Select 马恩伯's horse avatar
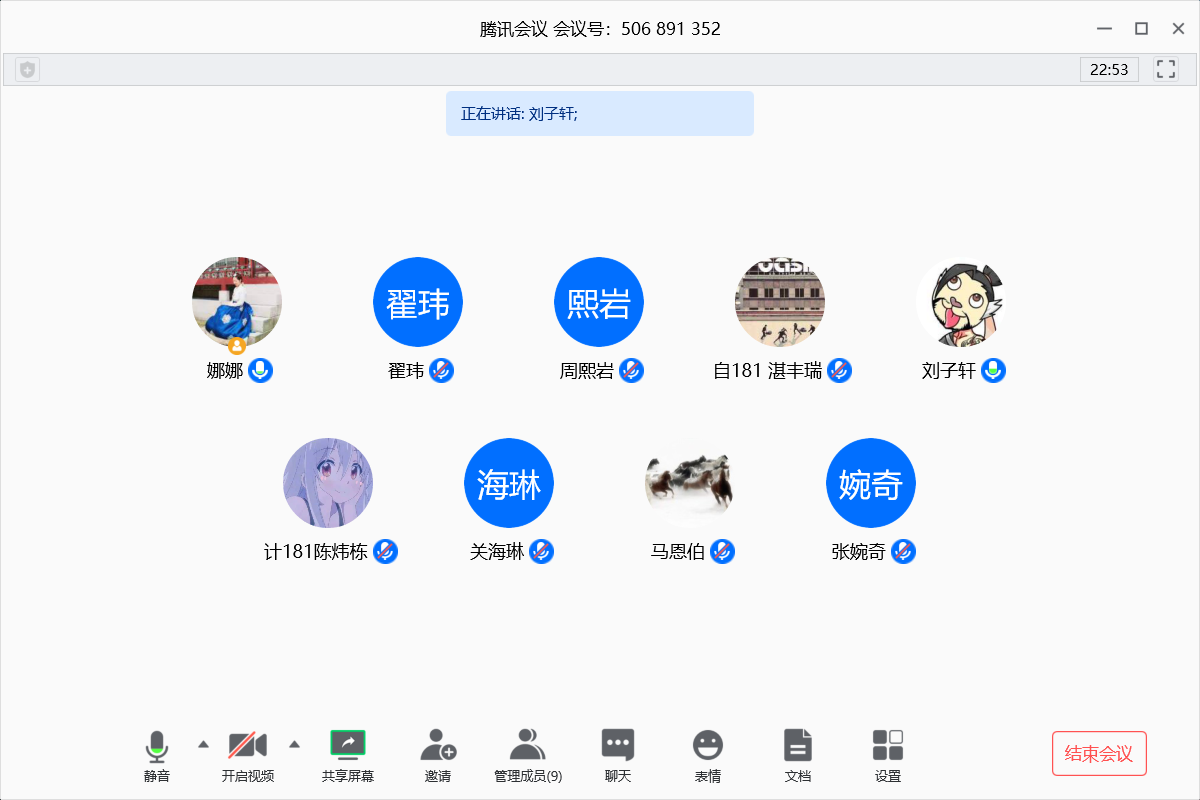Viewport: 1200px width, 800px height. pyautogui.click(x=690, y=483)
